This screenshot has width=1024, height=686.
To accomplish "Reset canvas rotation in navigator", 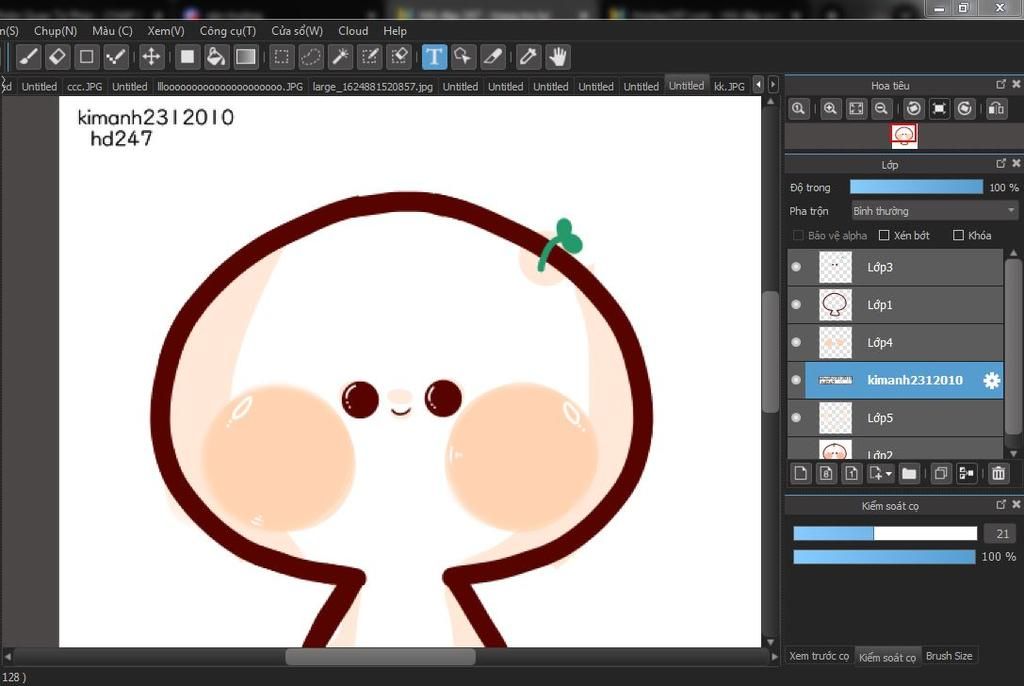I will (x=939, y=108).
